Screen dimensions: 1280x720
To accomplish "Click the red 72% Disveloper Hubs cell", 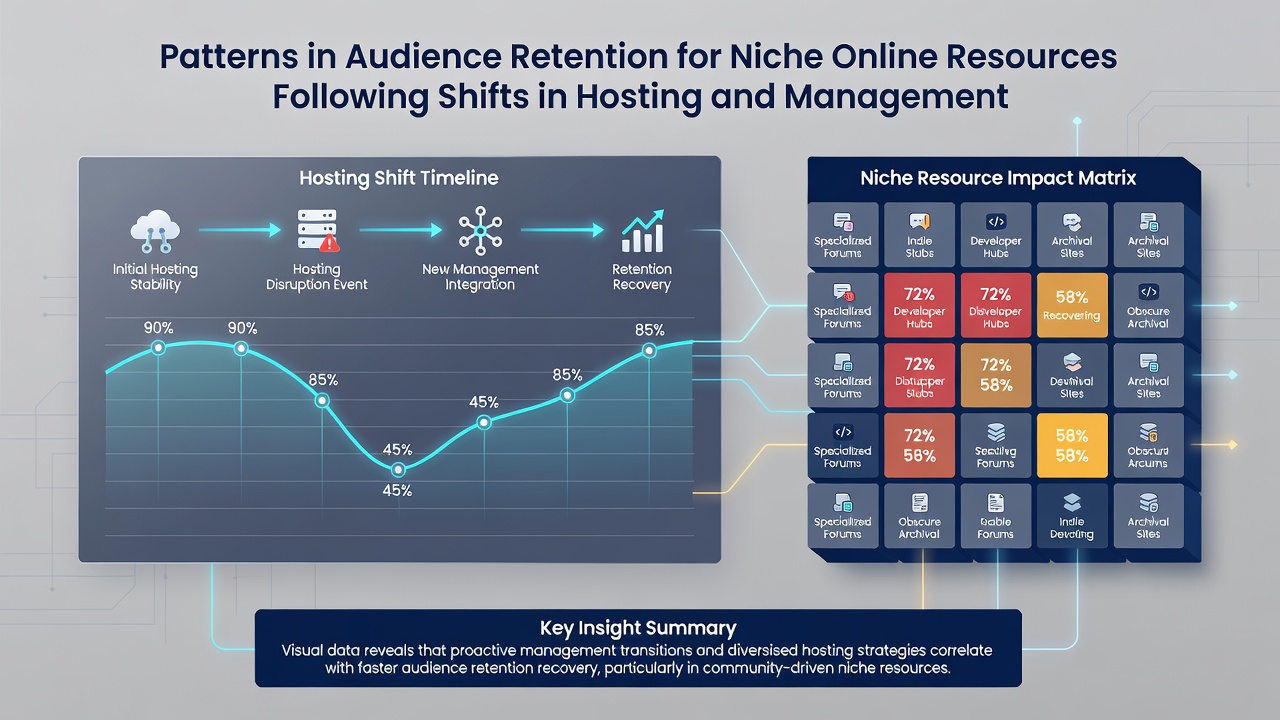I will (x=996, y=304).
